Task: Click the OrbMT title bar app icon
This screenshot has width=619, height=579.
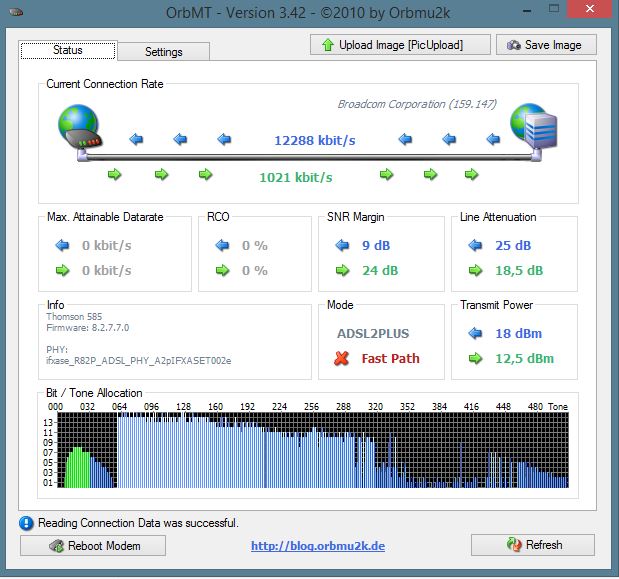Action: pos(16,13)
